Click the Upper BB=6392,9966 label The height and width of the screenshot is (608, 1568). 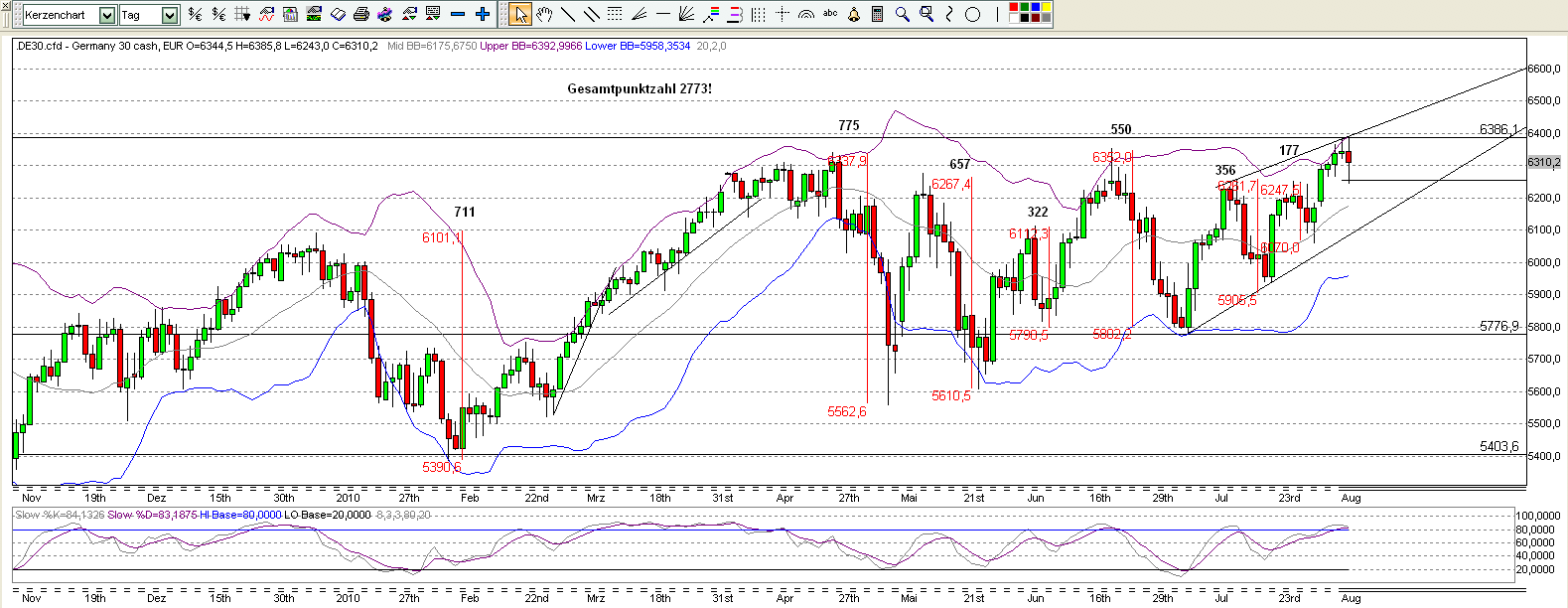530,46
